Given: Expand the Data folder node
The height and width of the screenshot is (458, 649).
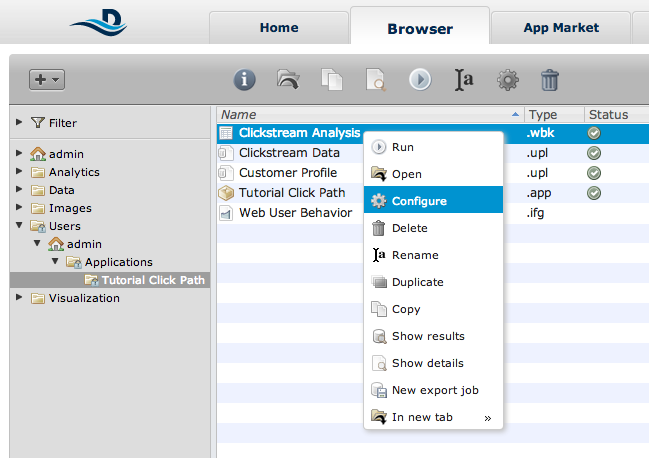Looking at the screenshot, I should (x=19, y=189).
